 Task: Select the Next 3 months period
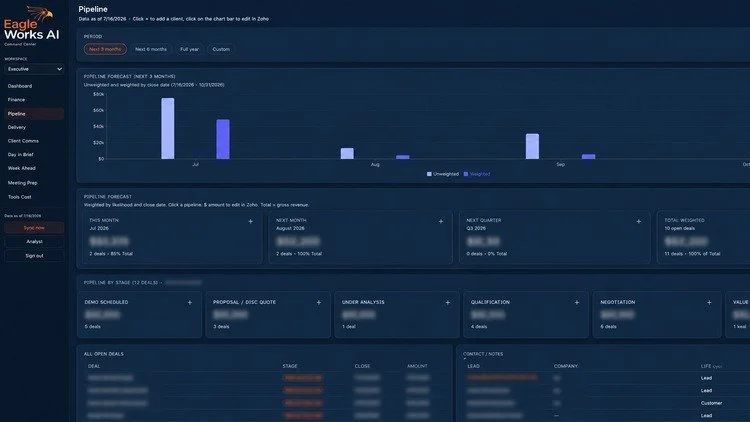pos(105,49)
